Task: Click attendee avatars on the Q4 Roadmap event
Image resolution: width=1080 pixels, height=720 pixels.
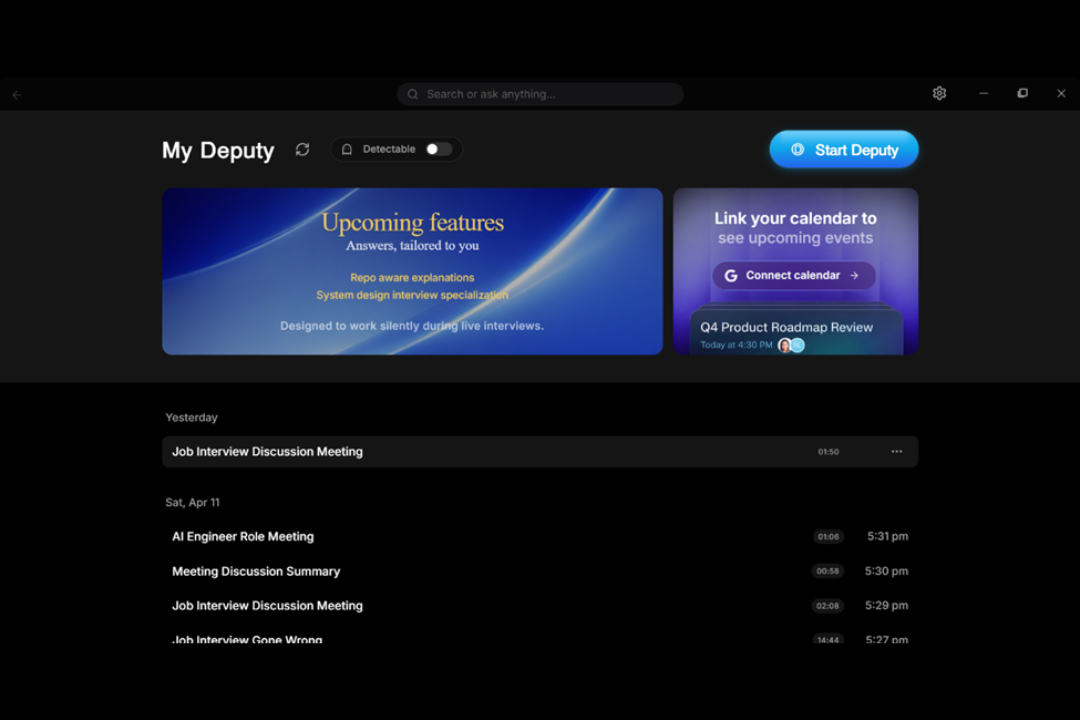Action: click(791, 345)
